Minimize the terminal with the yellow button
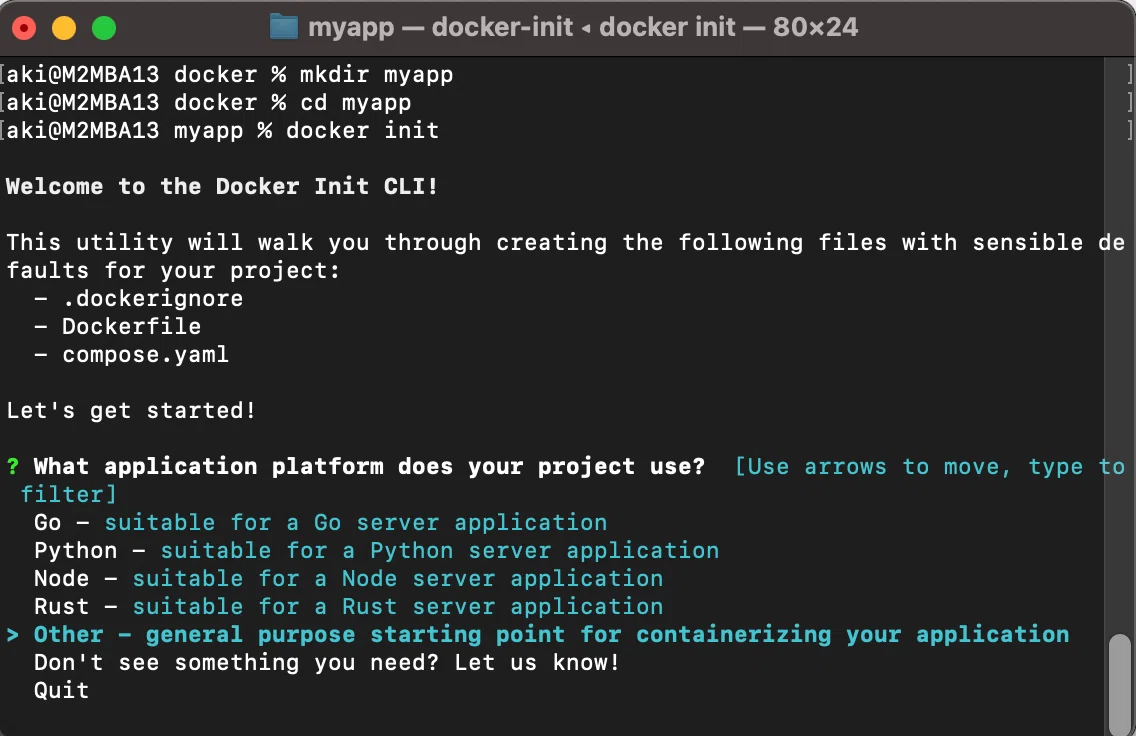Screen dimensions: 1136x736 tap(64, 28)
